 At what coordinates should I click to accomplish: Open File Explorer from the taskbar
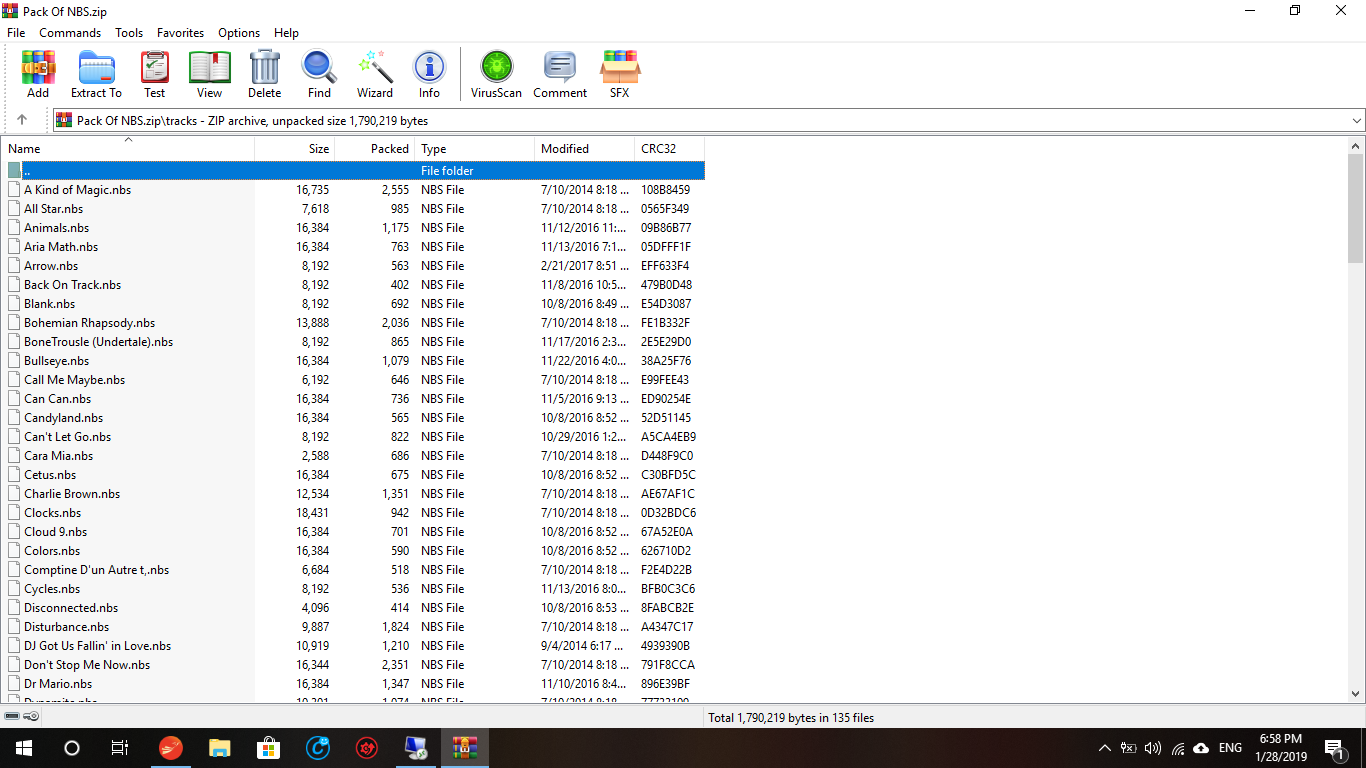click(x=219, y=748)
